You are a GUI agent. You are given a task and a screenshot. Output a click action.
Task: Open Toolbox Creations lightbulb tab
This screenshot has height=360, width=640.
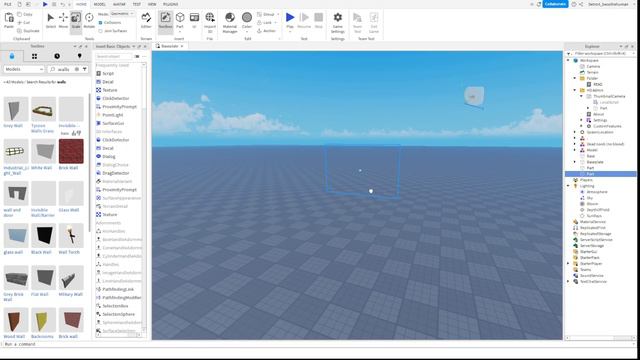click(80, 56)
